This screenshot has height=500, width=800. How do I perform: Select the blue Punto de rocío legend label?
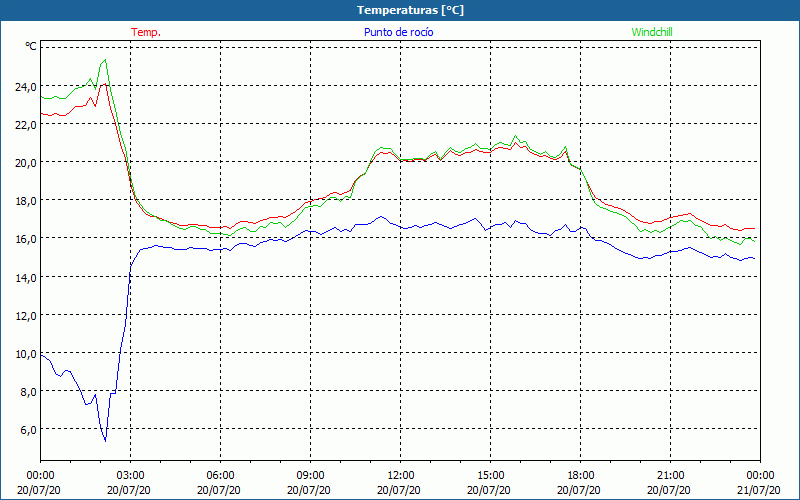pyautogui.click(x=398, y=32)
